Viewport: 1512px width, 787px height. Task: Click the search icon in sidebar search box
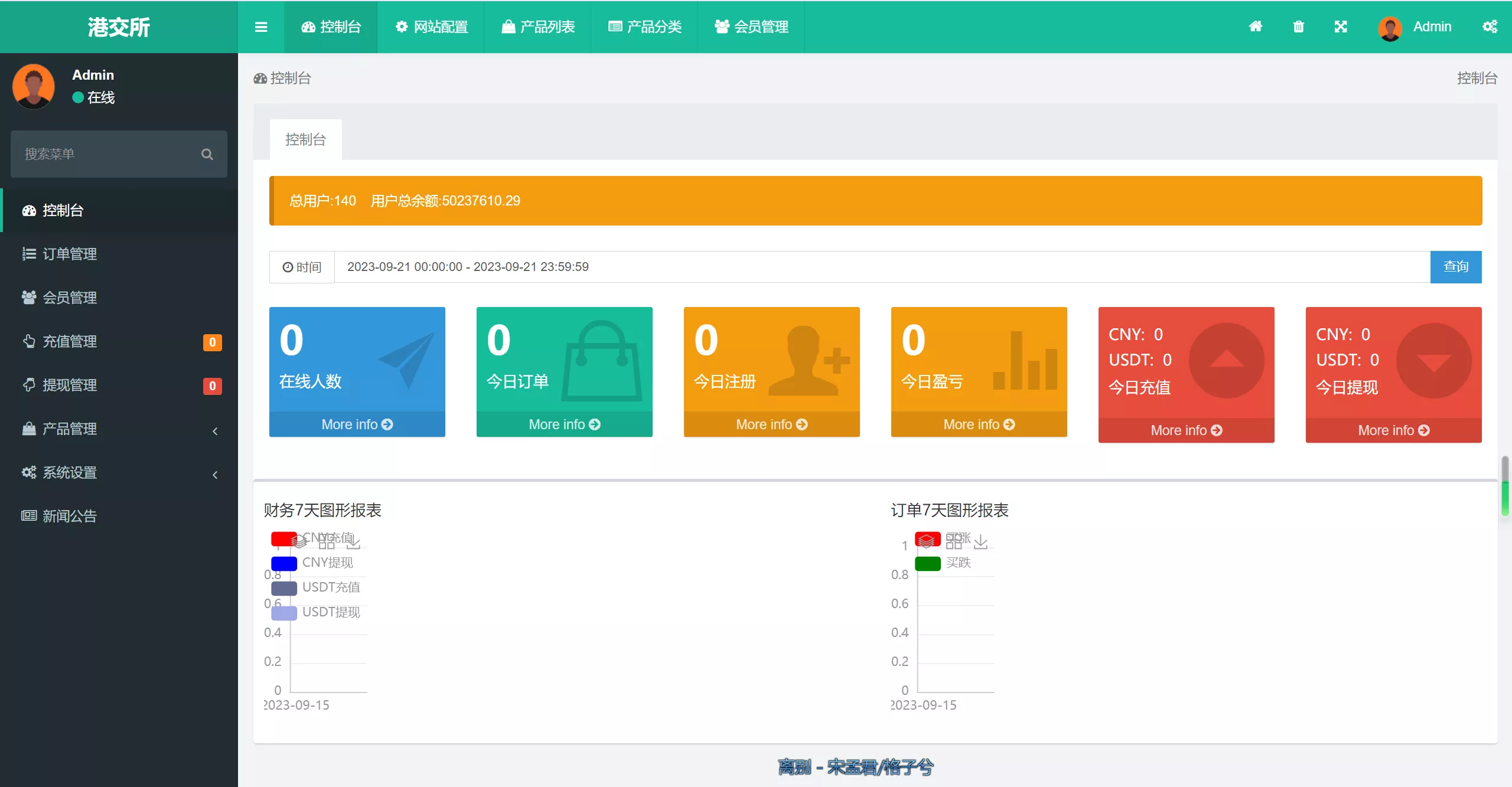(207, 154)
